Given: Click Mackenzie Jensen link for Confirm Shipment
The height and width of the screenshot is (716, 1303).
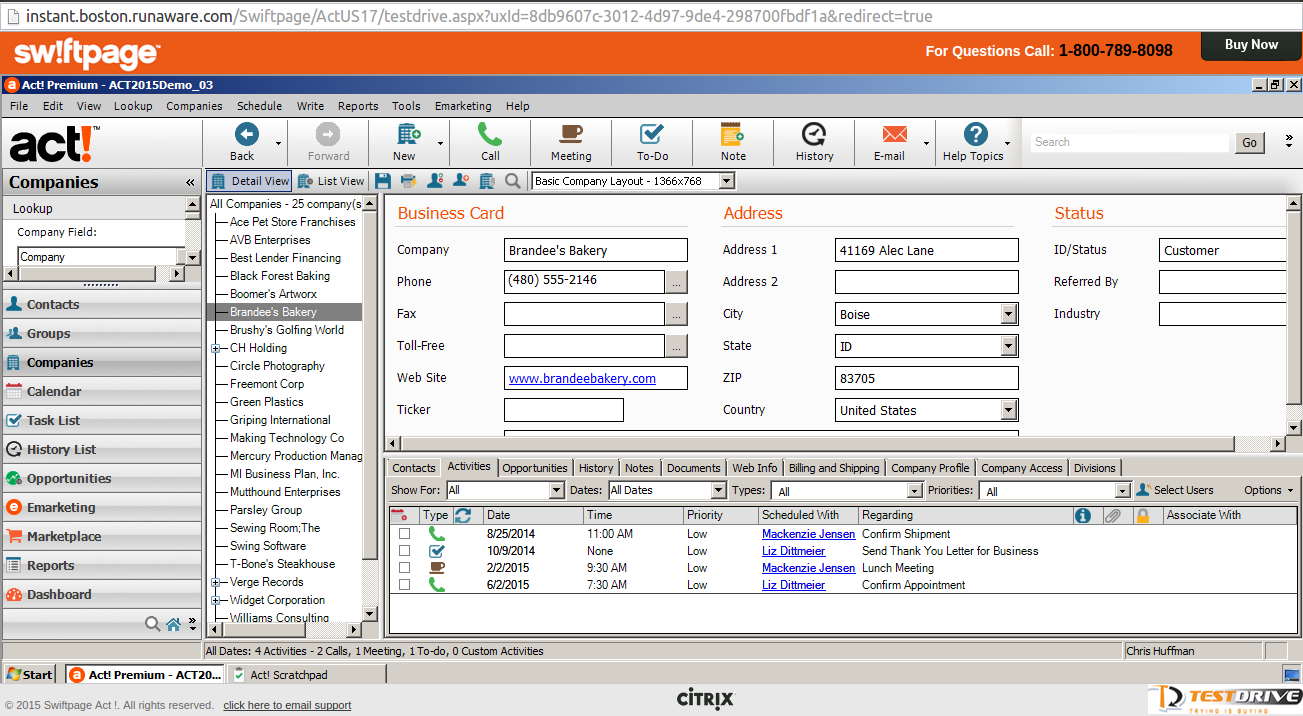Looking at the screenshot, I should tap(808, 534).
